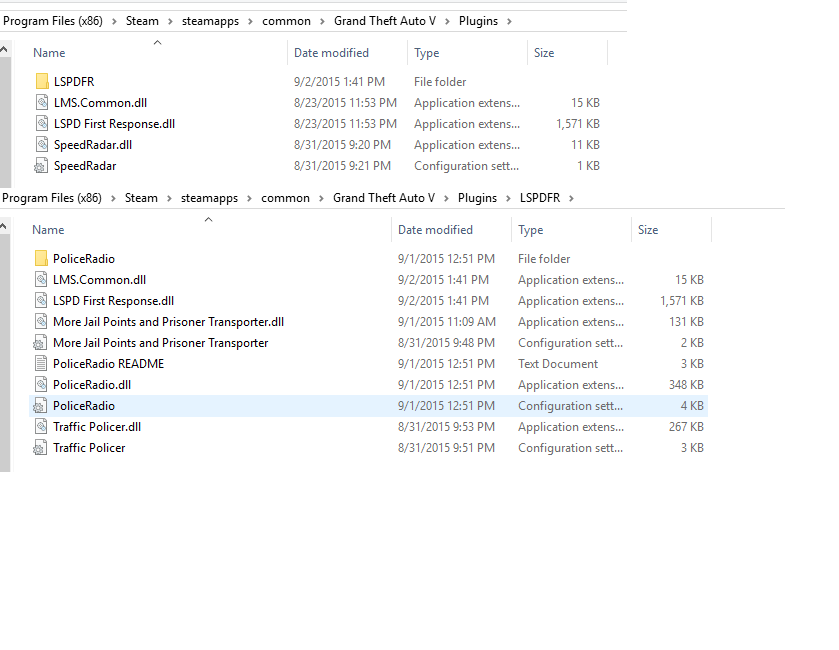Expand chevron after Plugins in LSPDFR window
Image resolution: width=839 pixels, height=650 pixels.
pos(508,198)
